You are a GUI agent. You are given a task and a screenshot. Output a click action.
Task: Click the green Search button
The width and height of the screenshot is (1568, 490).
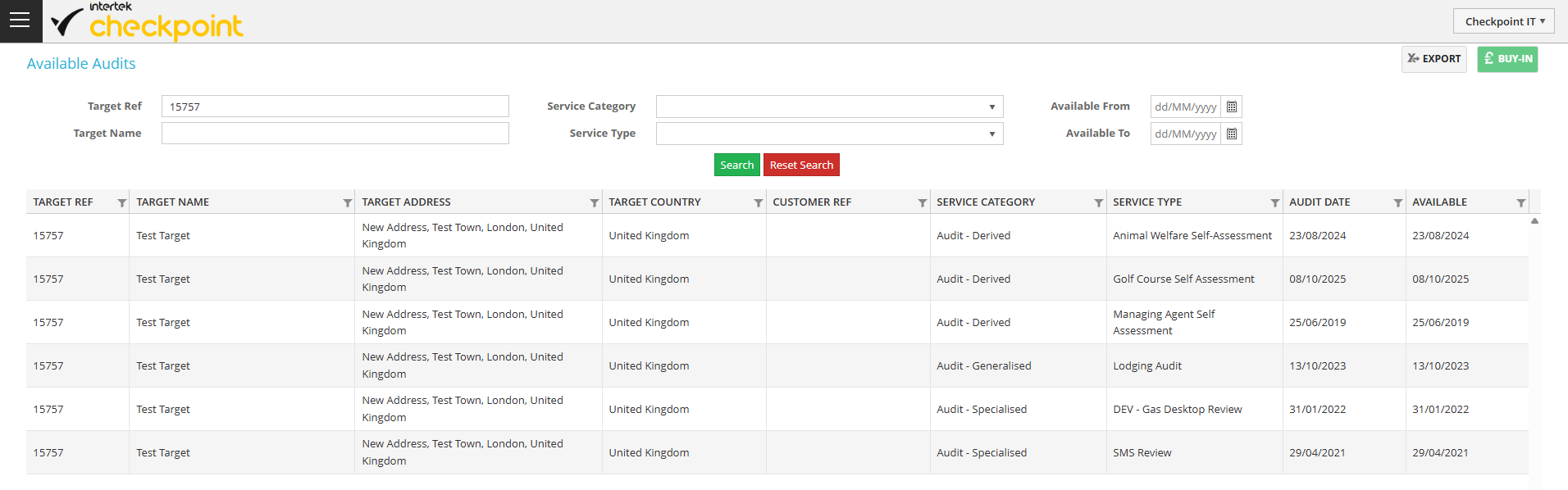point(736,165)
